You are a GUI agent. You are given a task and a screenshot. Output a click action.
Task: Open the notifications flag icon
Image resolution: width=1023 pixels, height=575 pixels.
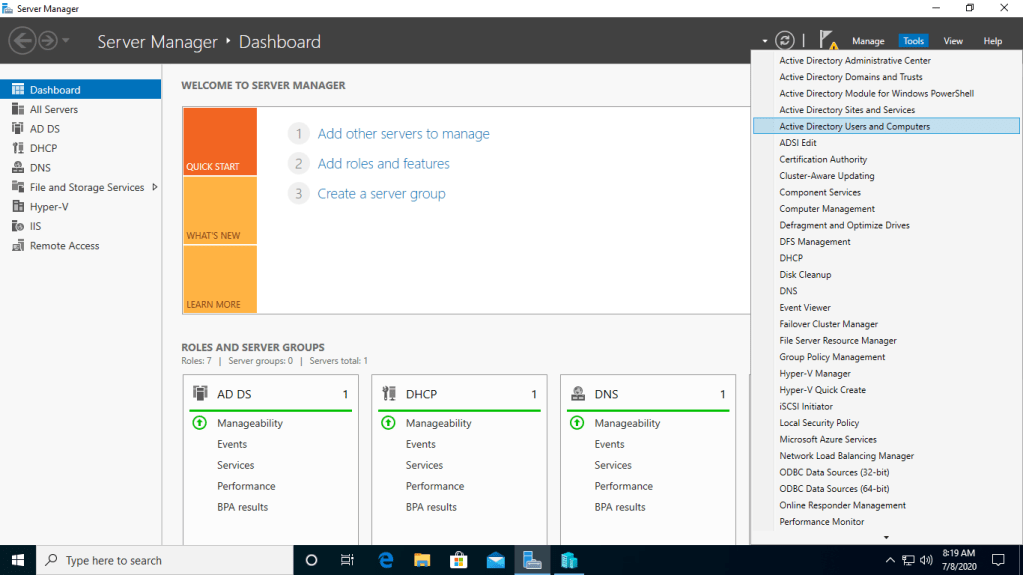[x=827, y=40]
